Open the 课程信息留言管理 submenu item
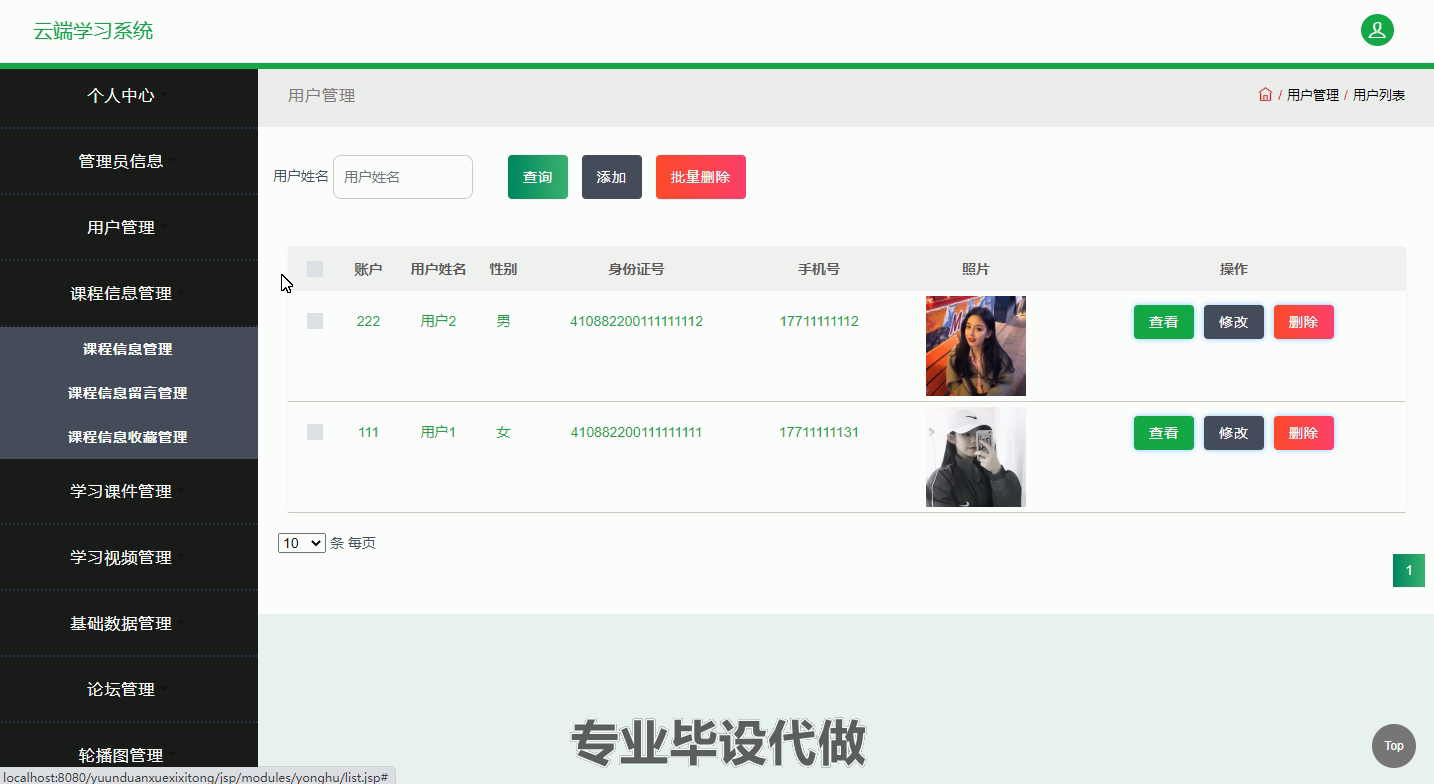This screenshot has height=784, width=1434. coord(128,393)
